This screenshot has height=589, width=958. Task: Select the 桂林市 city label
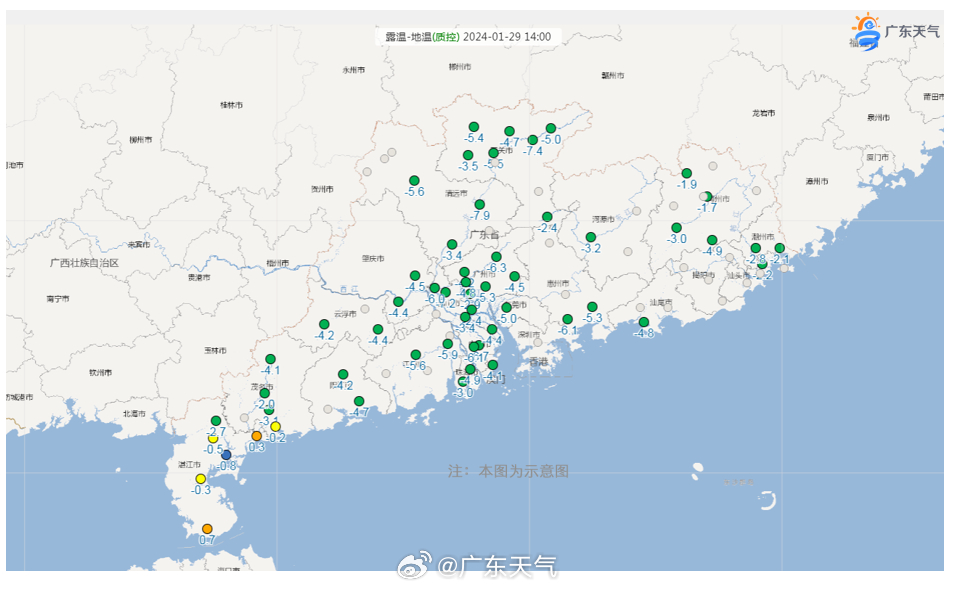(232, 105)
